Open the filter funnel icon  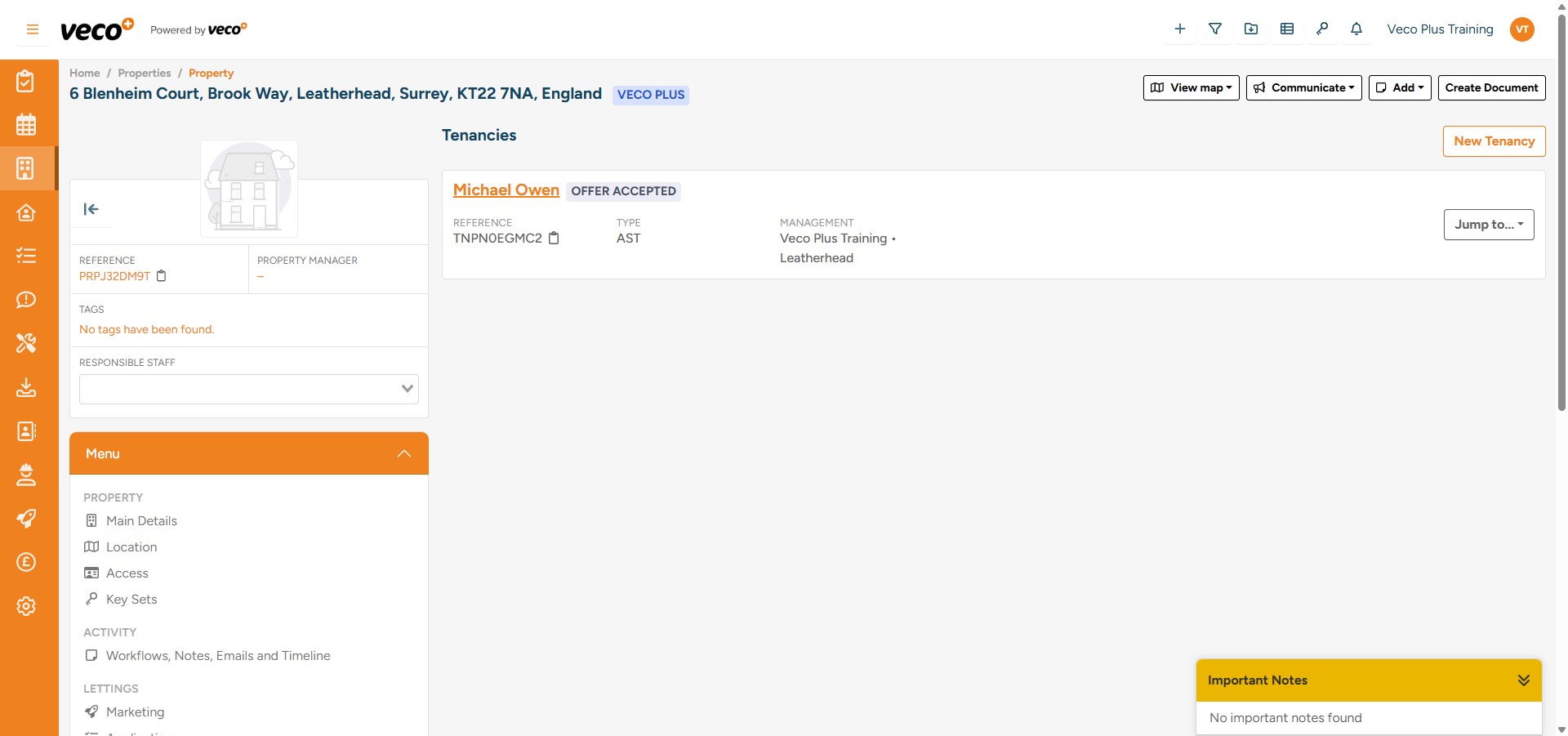(x=1215, y=29)
